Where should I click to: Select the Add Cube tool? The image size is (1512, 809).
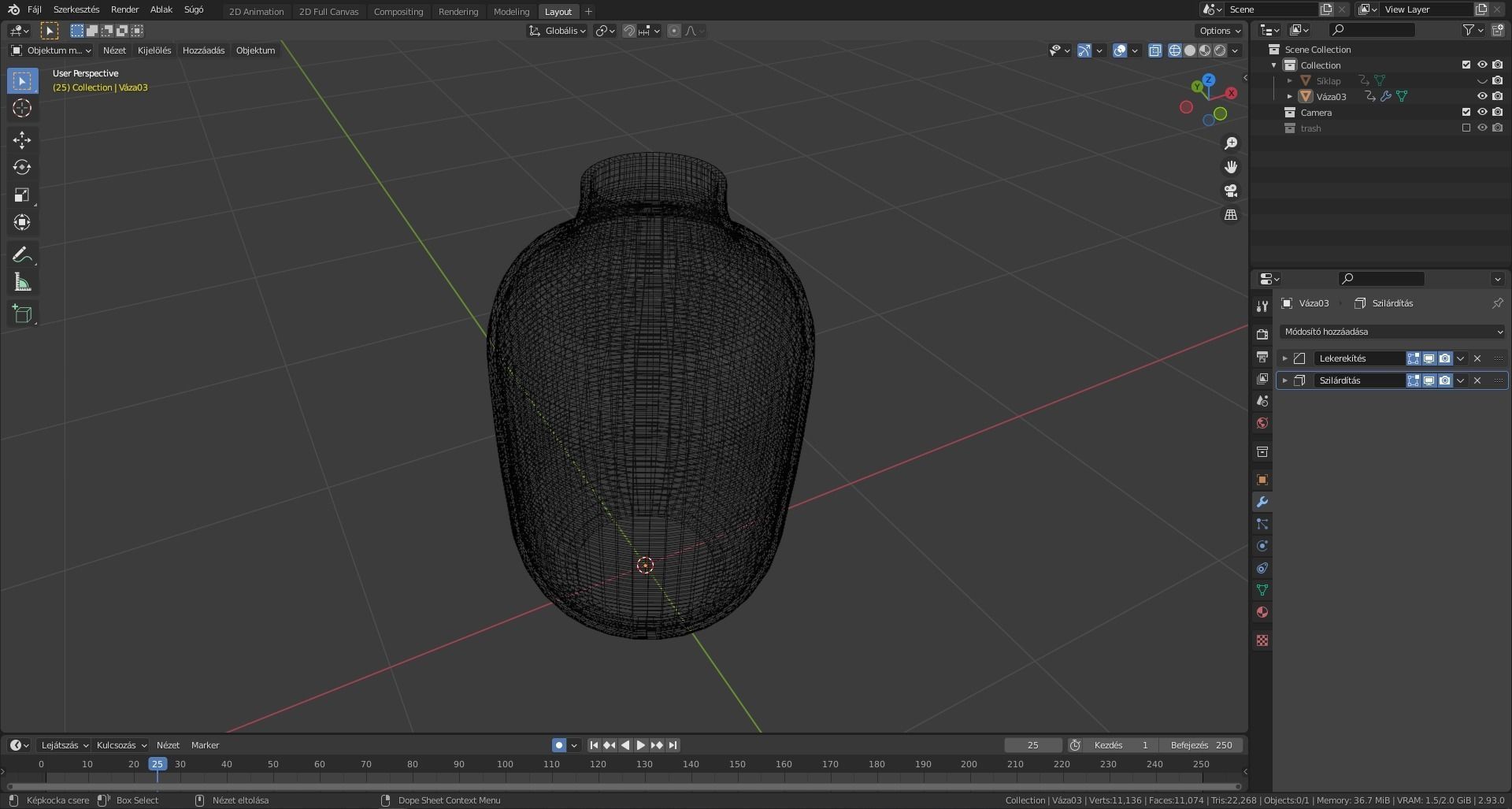pyautogui.click(x=22, y=314)
